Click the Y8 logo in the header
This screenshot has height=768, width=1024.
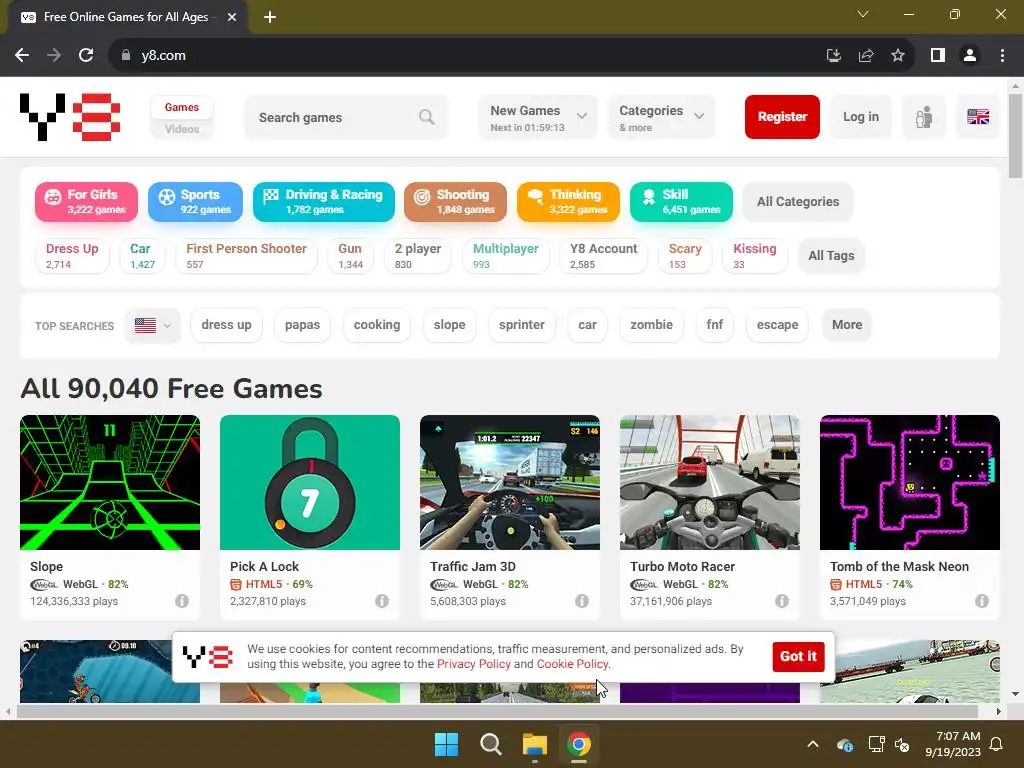pyautogui.click(x=70, y=117)
